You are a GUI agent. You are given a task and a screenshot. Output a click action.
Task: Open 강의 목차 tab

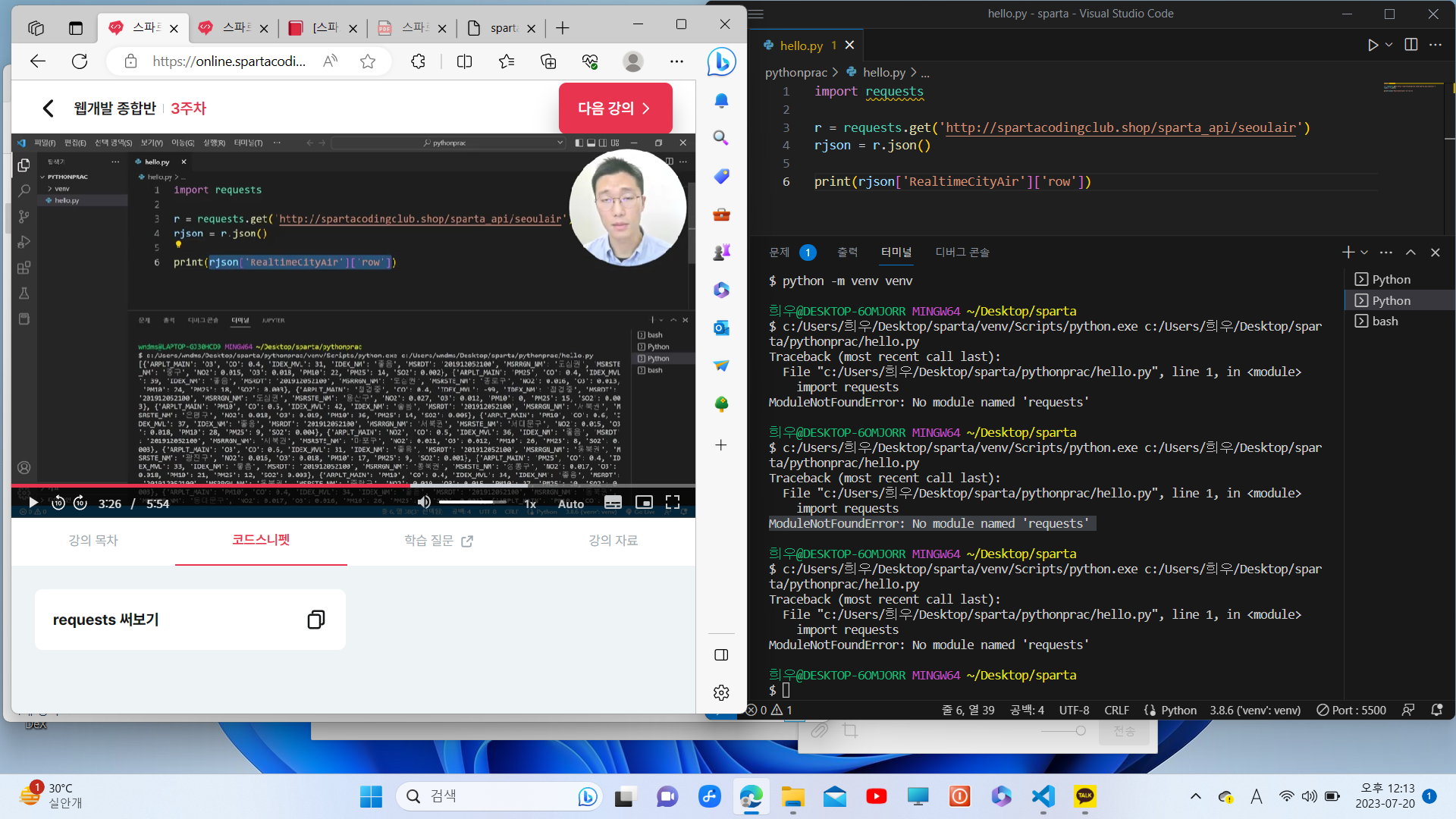click(93, 541)
